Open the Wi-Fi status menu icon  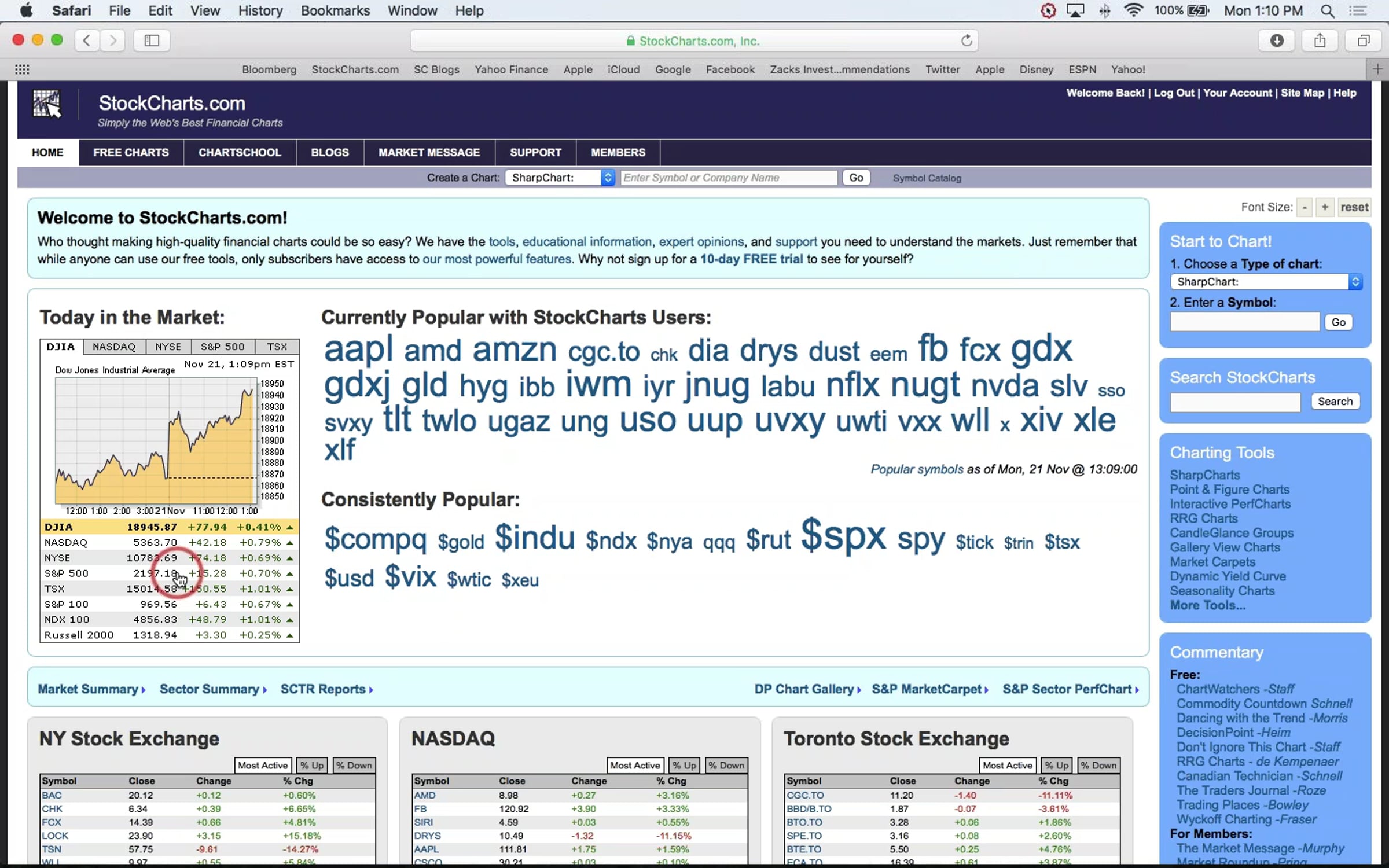pos(1133,11)
